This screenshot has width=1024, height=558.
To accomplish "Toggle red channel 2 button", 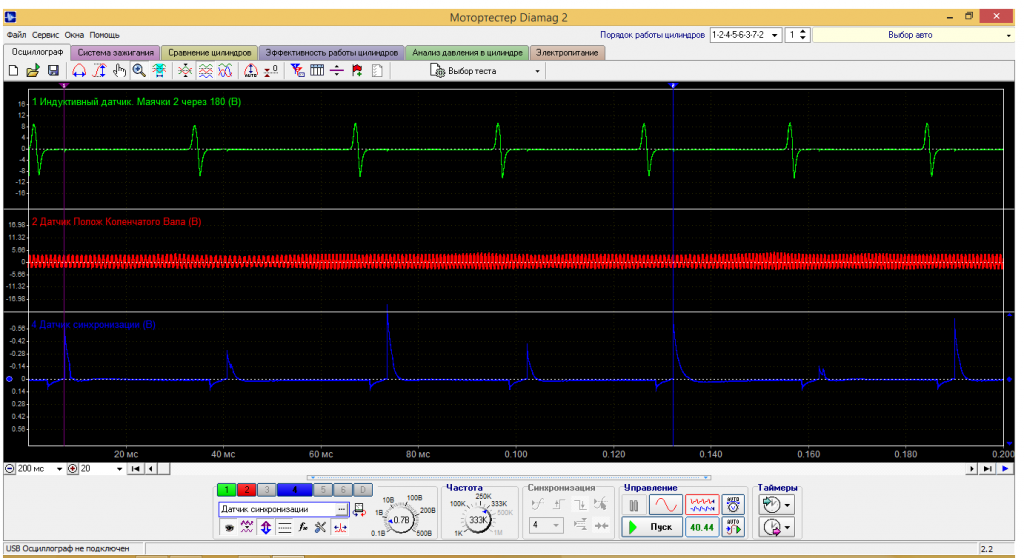I will click(246, 489).
